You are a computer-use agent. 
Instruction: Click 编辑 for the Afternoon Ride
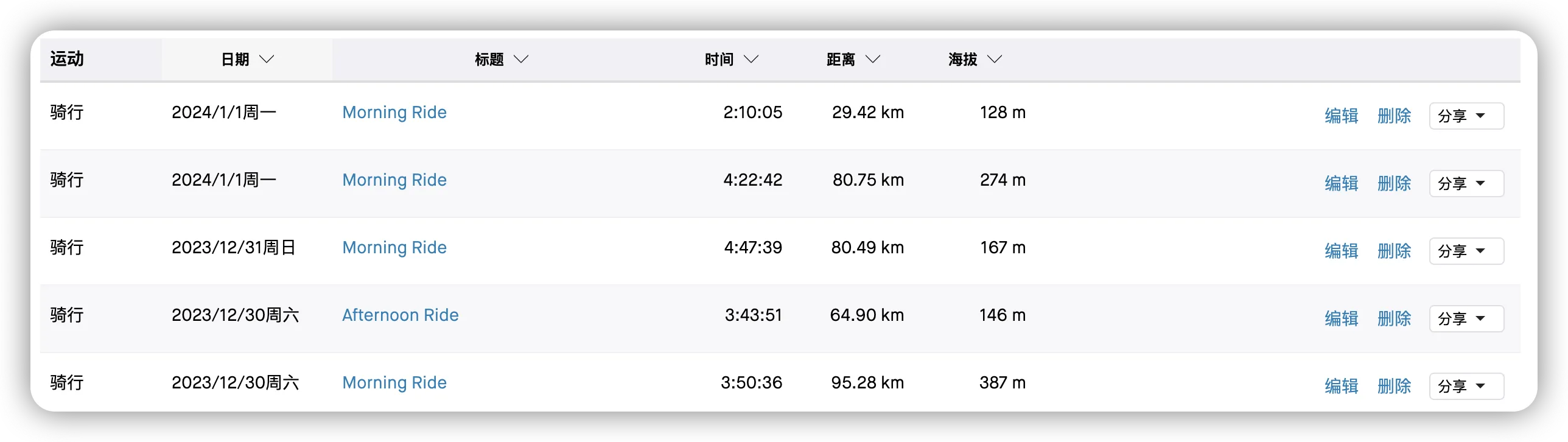coord(1342,318)
